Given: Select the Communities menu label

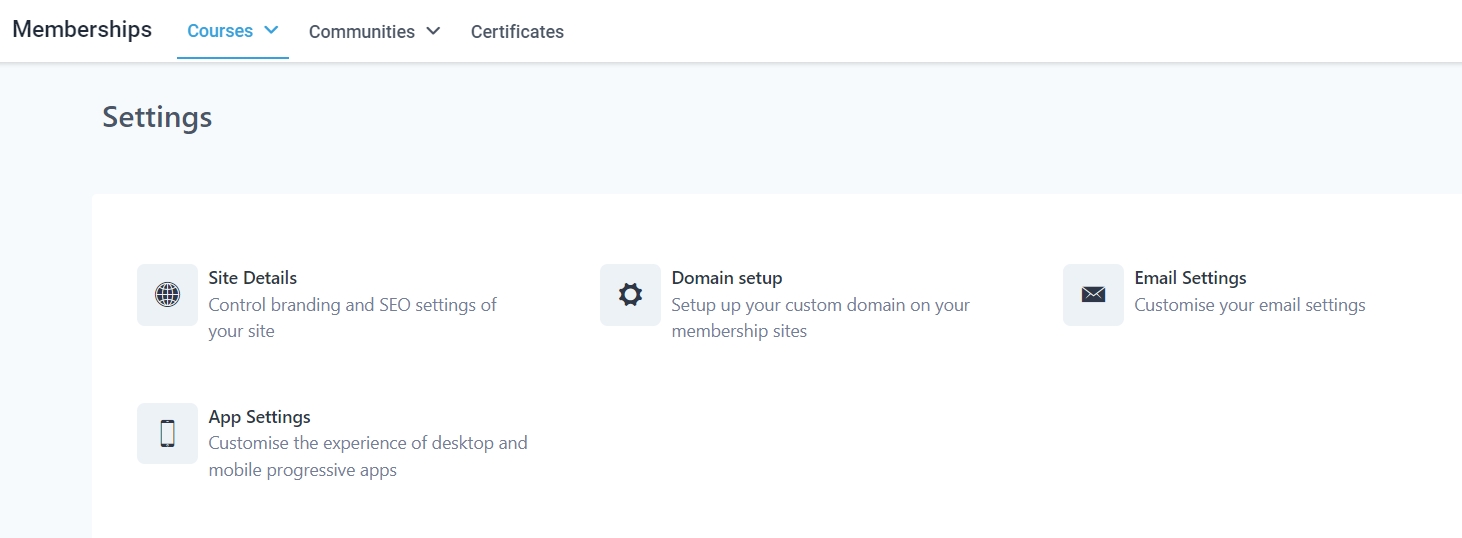Looking at the screenshot, I should 361,32.
